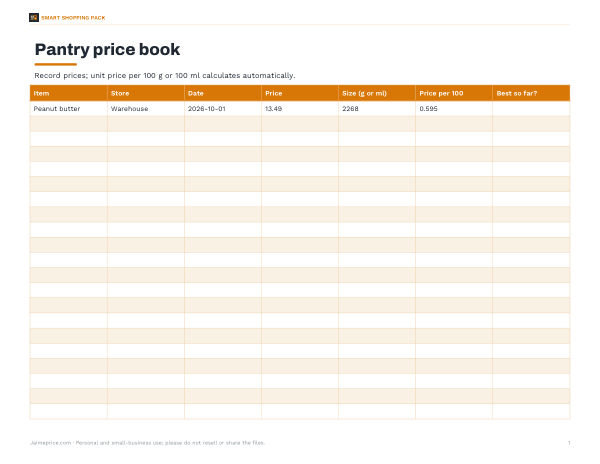Image resolution: width=600 pixels, height=464 pixels.
Task: Click the 'Record prices' instruction sentence
Action: coord(165,75)
